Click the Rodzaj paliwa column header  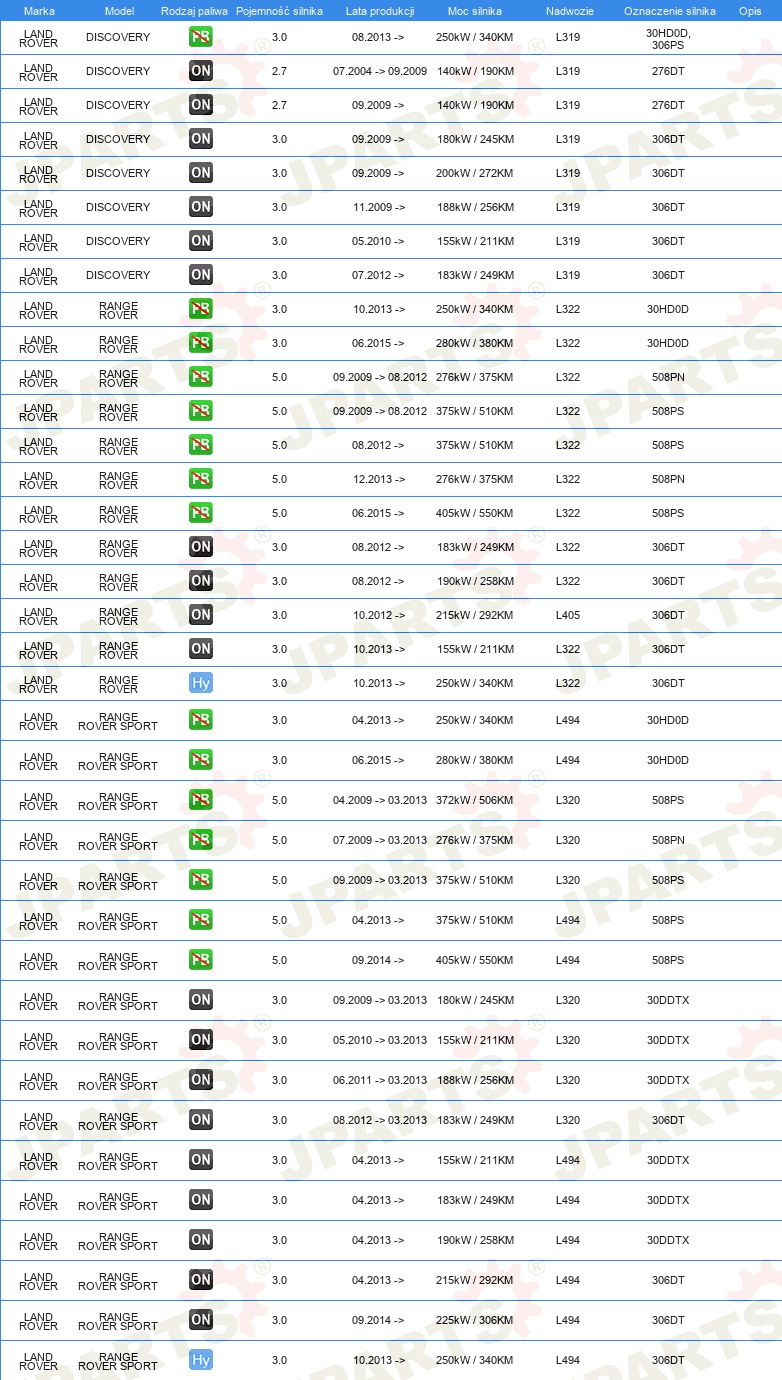click(195, 11)
